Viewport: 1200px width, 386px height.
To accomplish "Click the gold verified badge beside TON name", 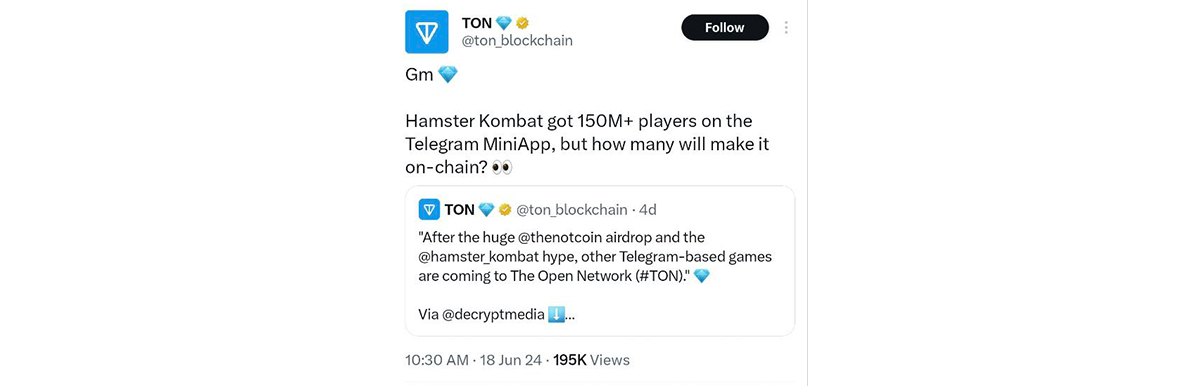I will [523, 23].
